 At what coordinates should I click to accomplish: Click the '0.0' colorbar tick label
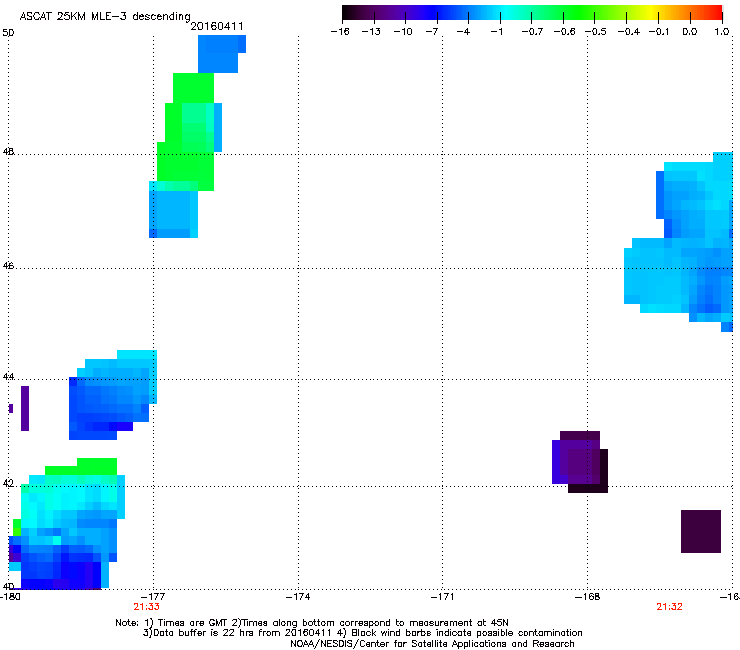pos(690,32)
